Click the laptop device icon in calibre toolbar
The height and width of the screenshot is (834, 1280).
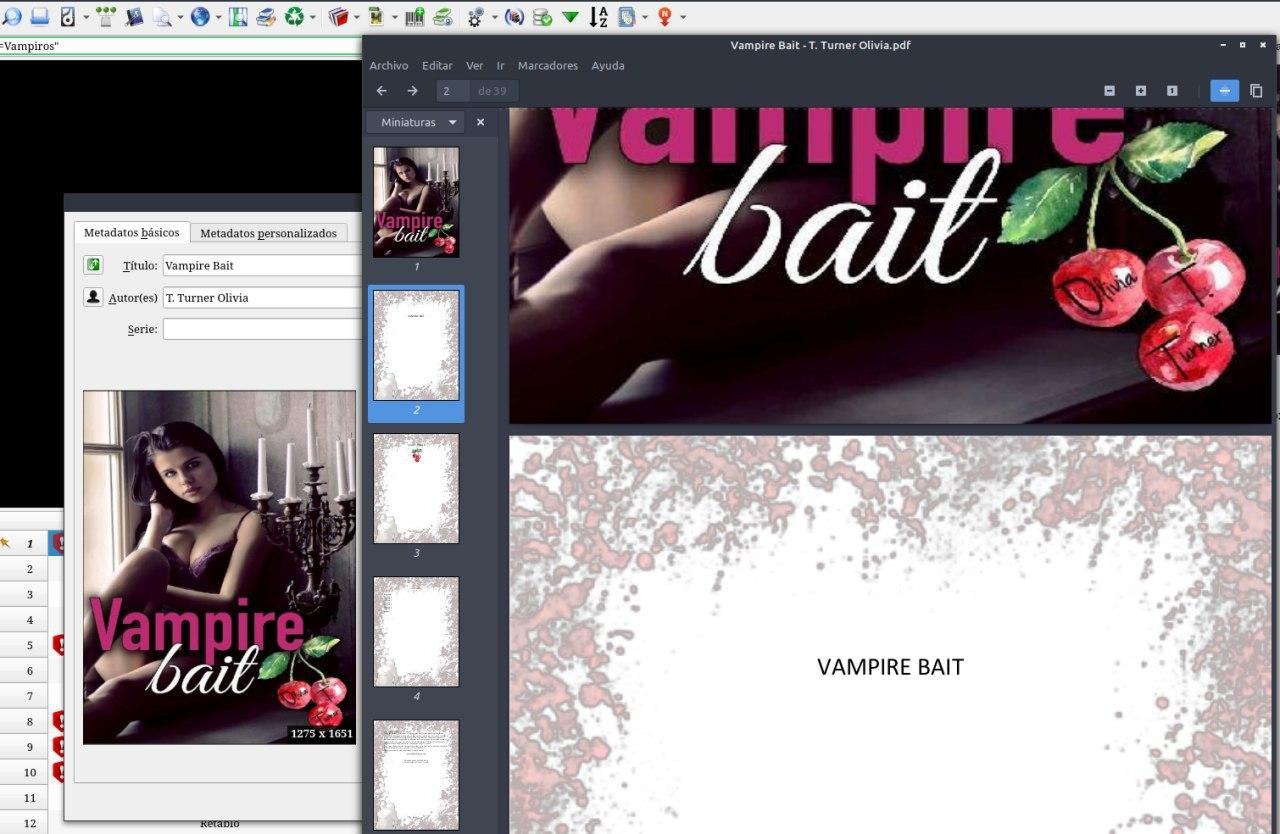click(39, 16)
